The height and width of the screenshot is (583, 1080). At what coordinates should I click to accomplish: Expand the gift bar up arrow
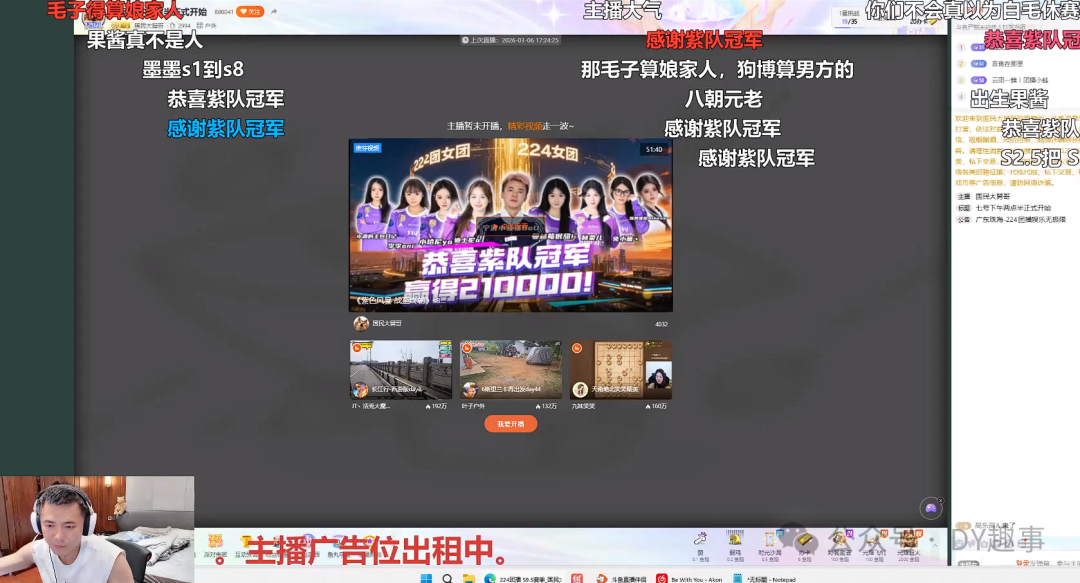(x=935, y=544)
